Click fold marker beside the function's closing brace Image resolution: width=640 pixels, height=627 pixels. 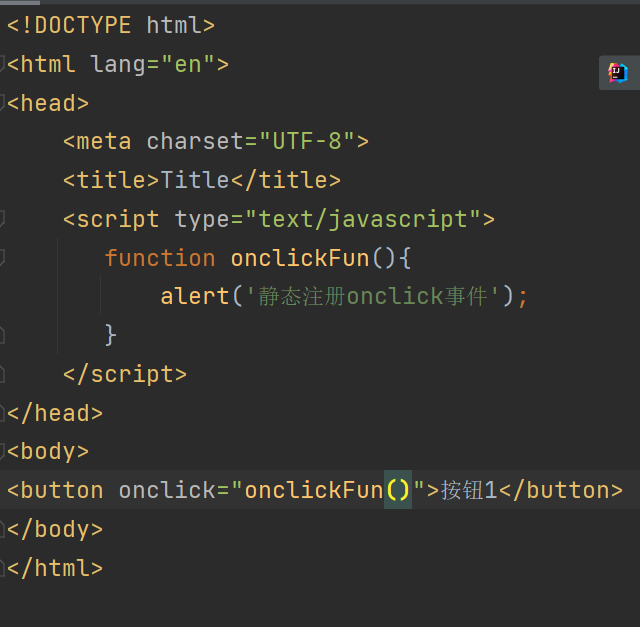click(3, 335)
